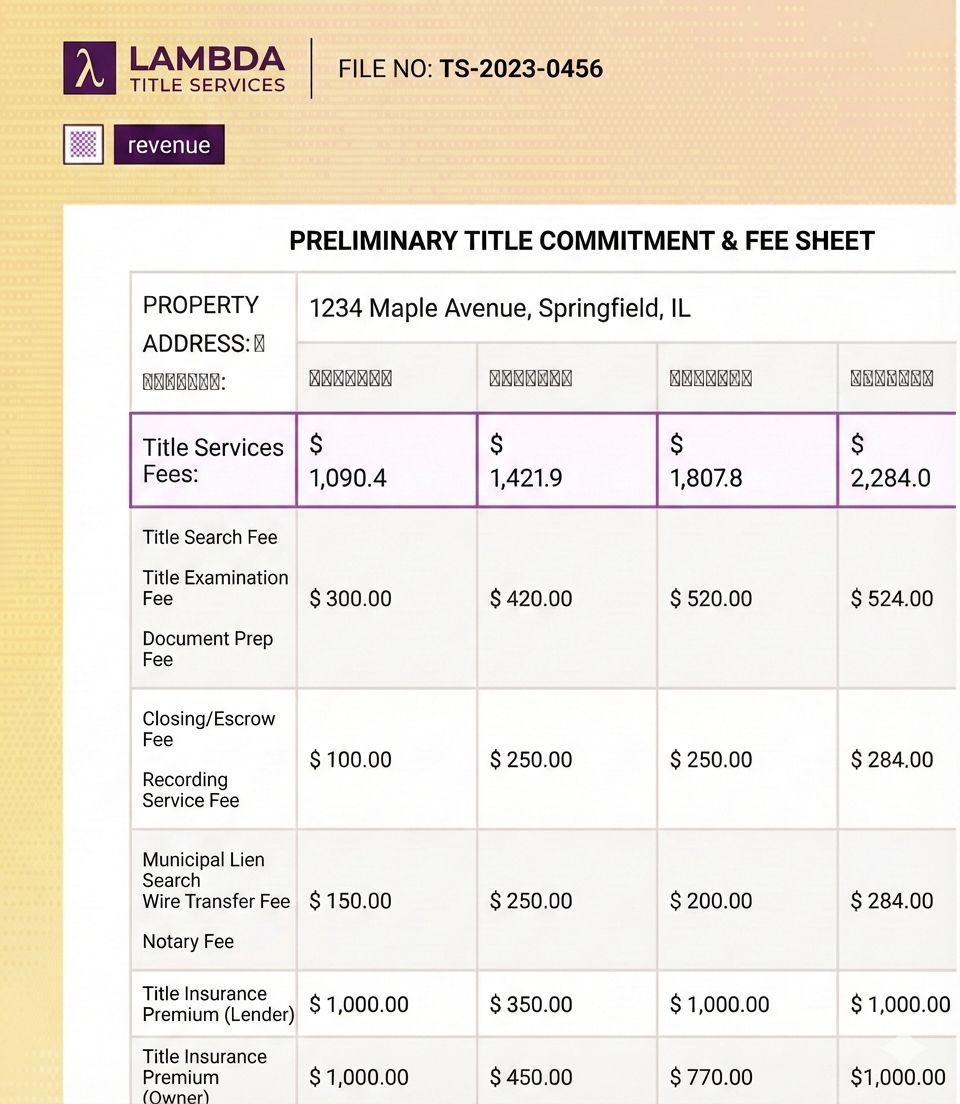Click the $2,284.0 fee total cell
Image resolution: width=960 pixels, height=1104 pixels.
pyautogui.click(x=897, y=460)
